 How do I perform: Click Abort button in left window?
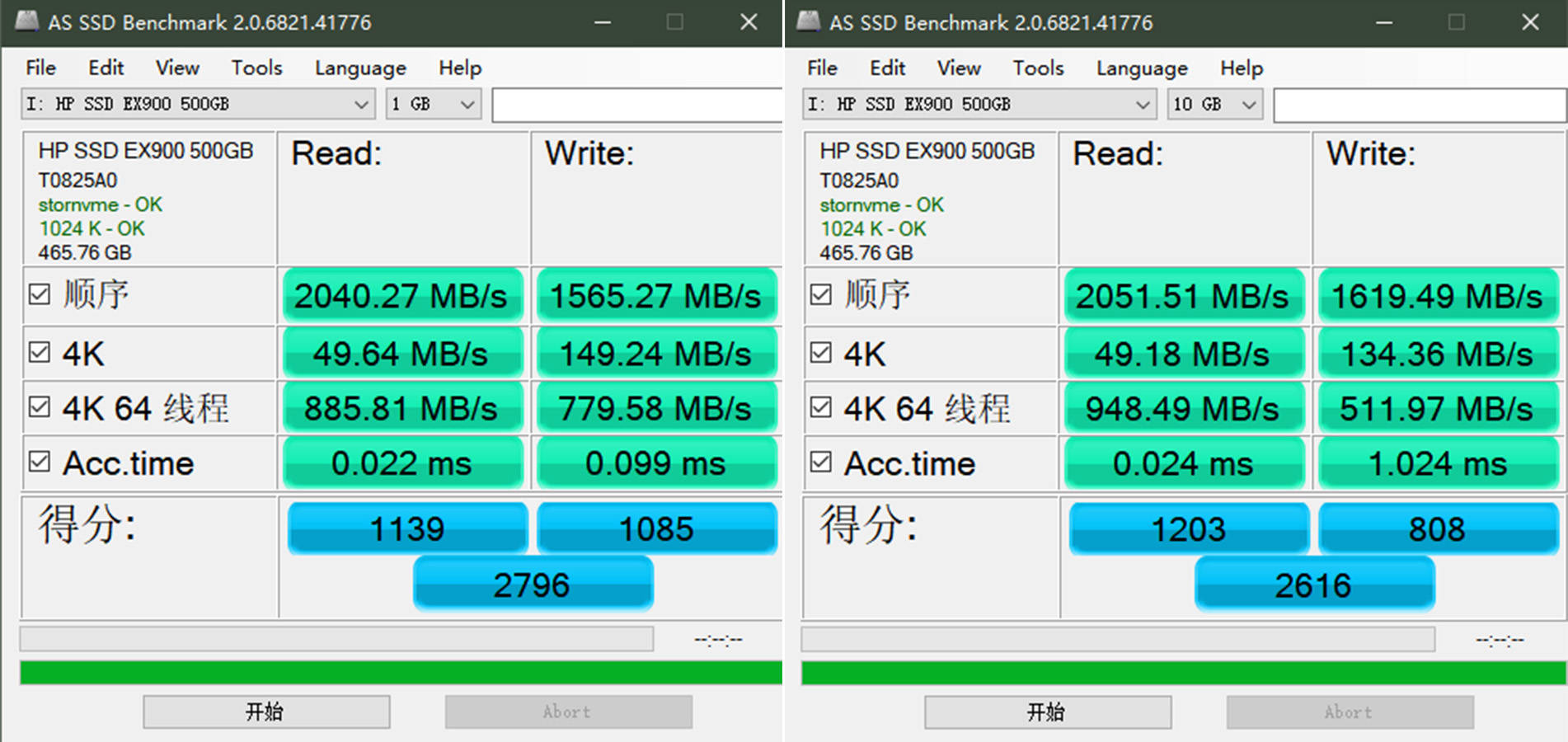click(568, 711)
